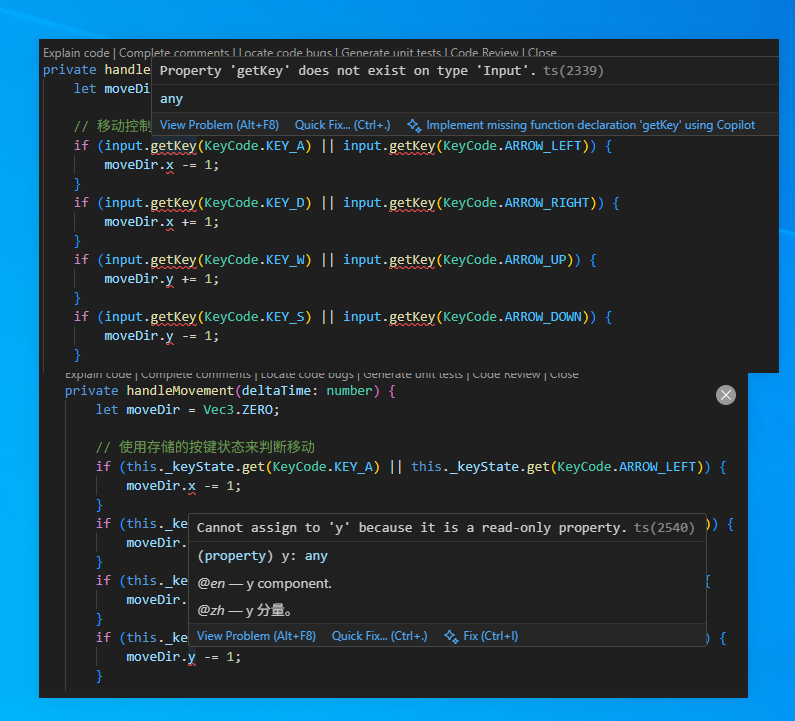Image resolution: width=795 pixels, height=721 pixels.
Task: Click upper 'Generate unit tests' CodeLens link
Action: point(391,53)
